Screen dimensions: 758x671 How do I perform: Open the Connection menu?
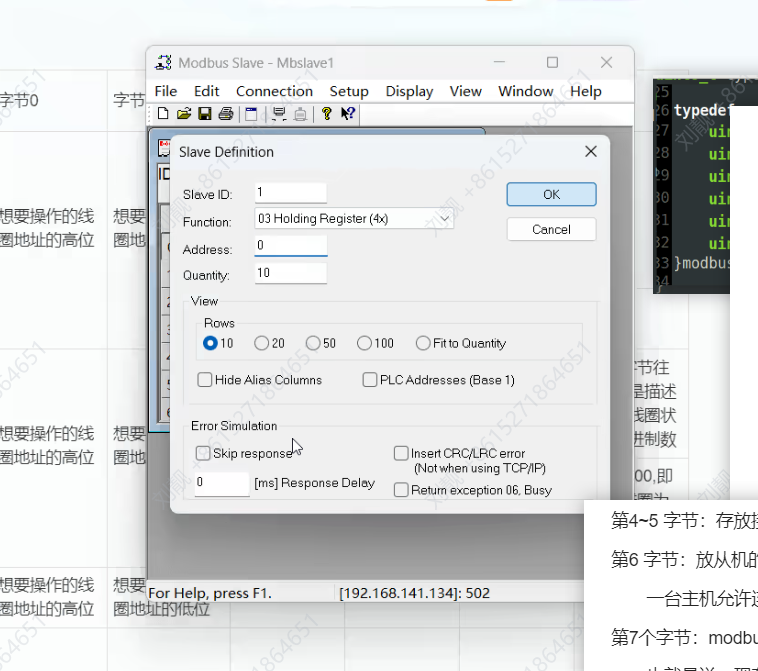click(274, 91)
